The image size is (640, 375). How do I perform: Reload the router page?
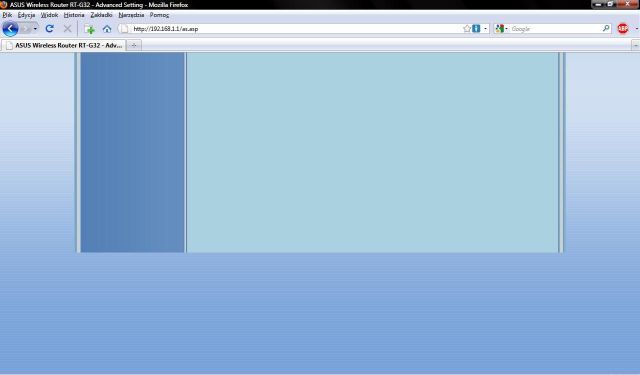pyautogui.click(x=50, y=29)
